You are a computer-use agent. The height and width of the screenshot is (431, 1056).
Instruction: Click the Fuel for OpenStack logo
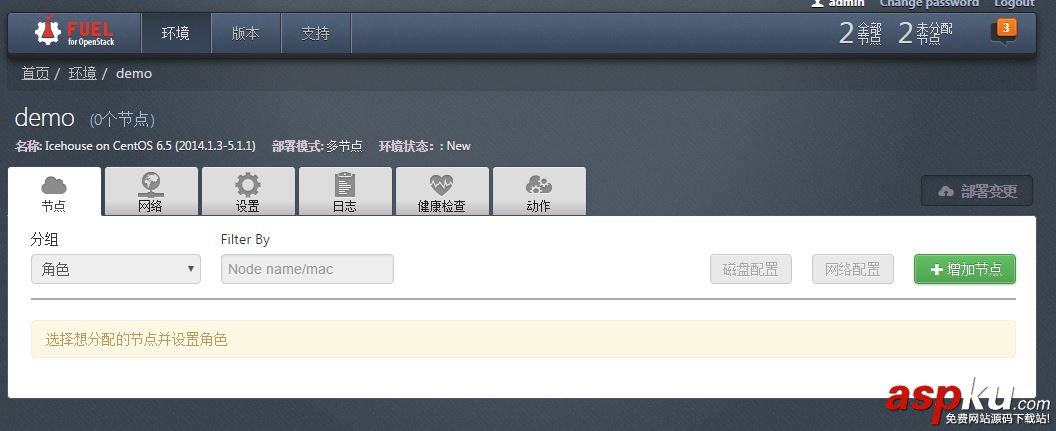[74, 32]
